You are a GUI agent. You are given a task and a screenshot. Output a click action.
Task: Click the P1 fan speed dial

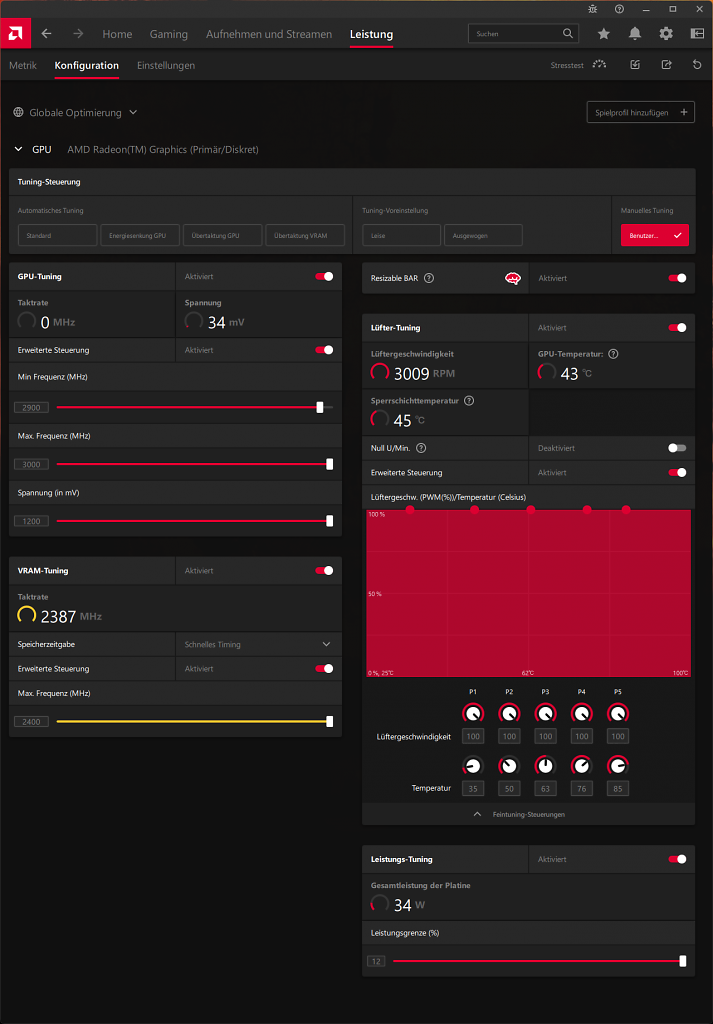pos(473,712)
